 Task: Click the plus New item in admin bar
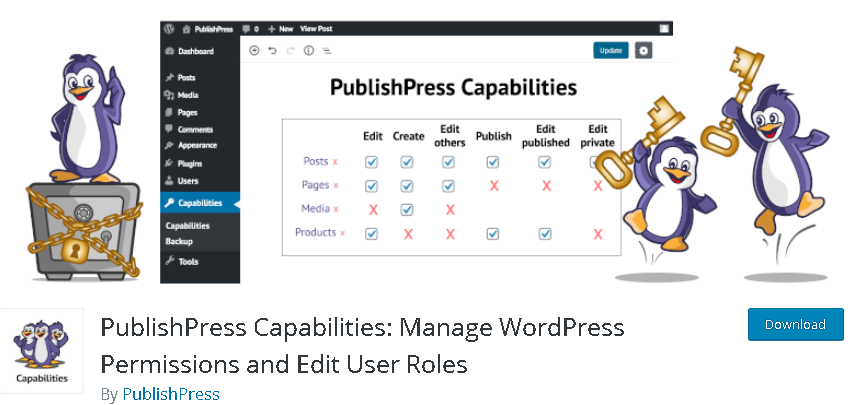(280, 29)
